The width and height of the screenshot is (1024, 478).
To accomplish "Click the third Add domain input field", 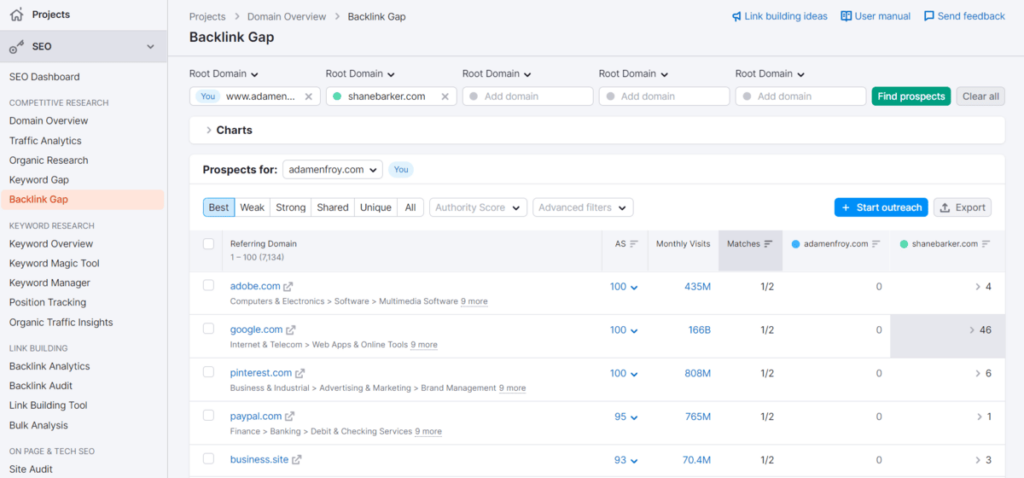I will click(x=528, y=97).
